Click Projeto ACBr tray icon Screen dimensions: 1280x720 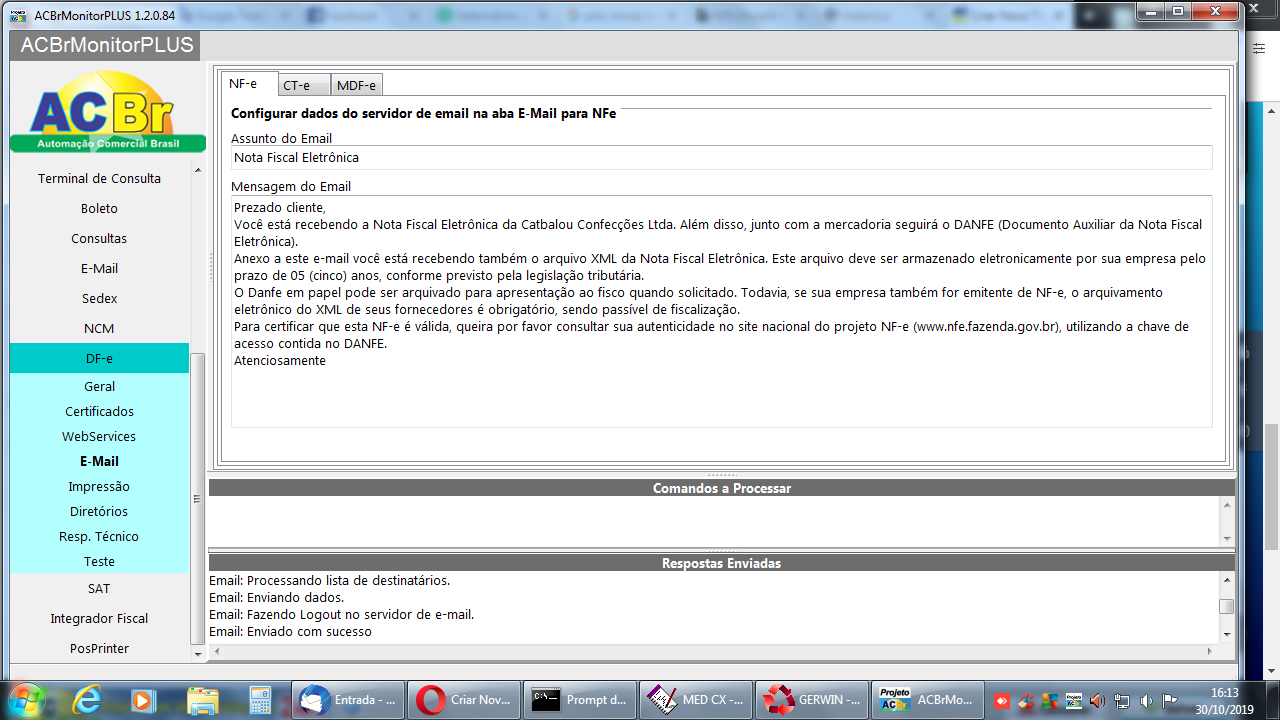[1072, 701]
